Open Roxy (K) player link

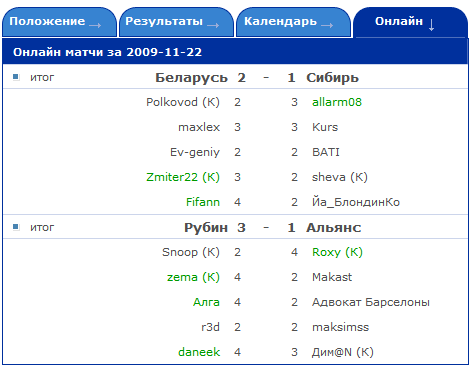[x=337, y=252]
